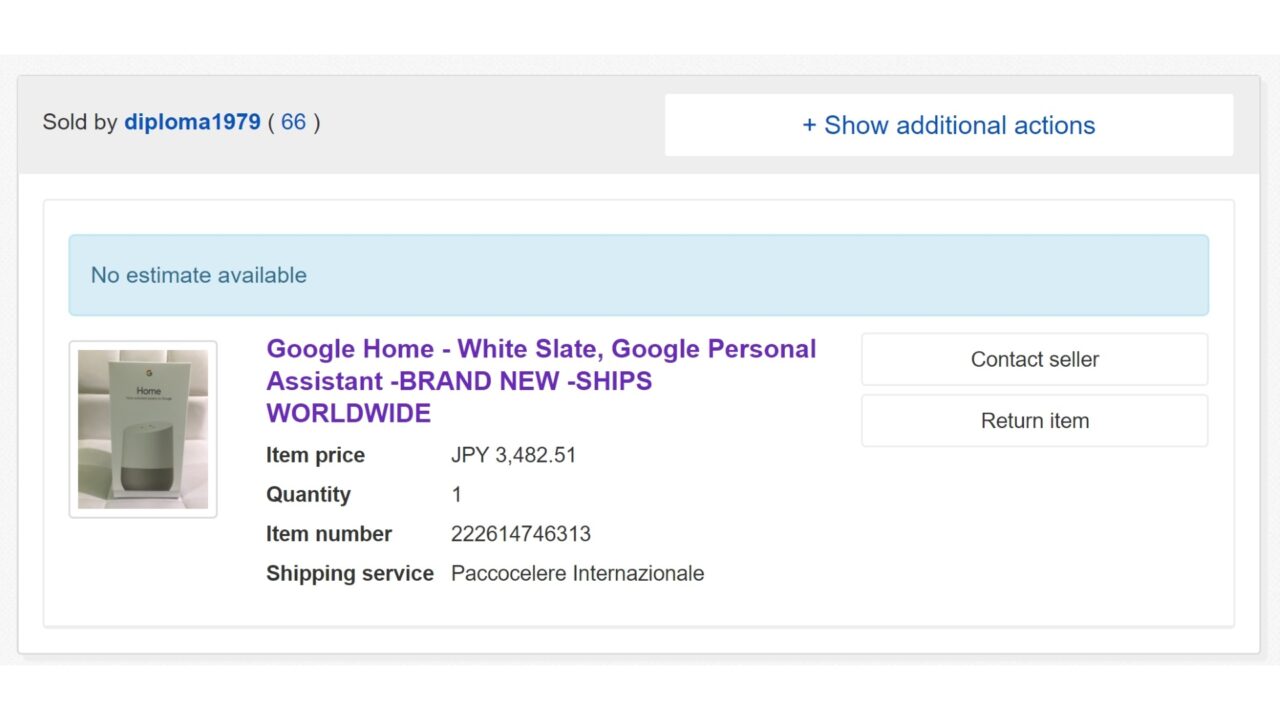Open the Google Home product thumbnail
Image resolution: width=1280 pixels, height=720 pixels.
click(143, 429)
